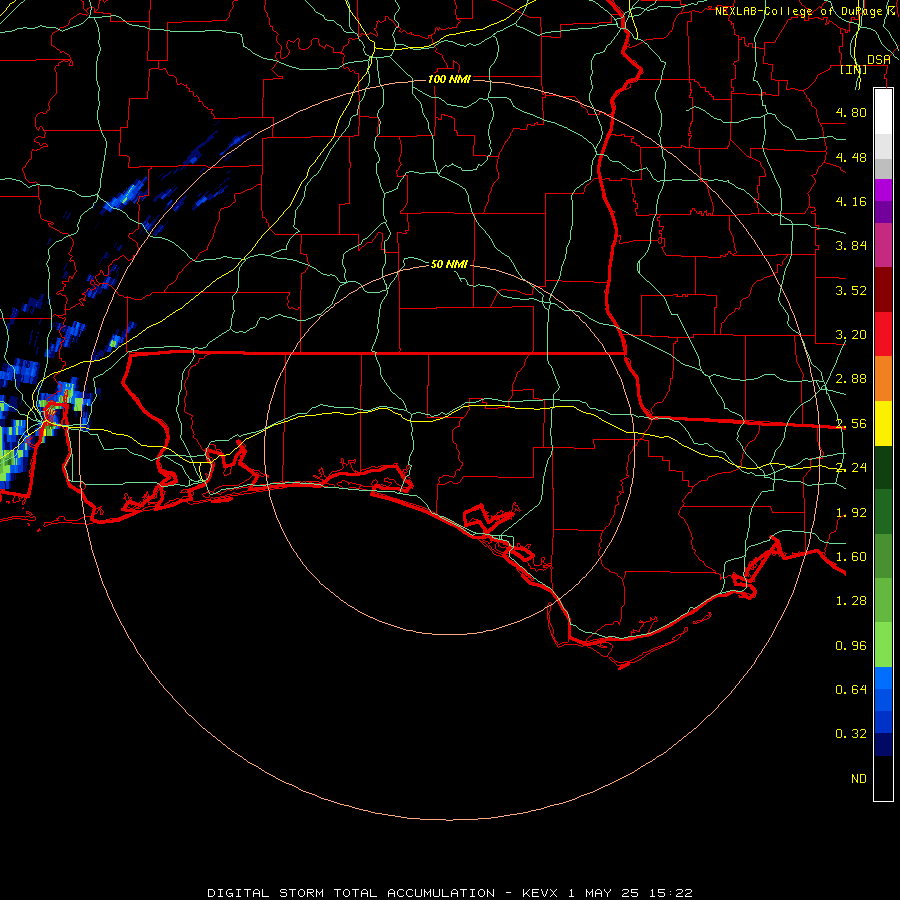Screen dimensions: 900x900
Task: Select the 1.60 legend value
Action: pos(851,557)
